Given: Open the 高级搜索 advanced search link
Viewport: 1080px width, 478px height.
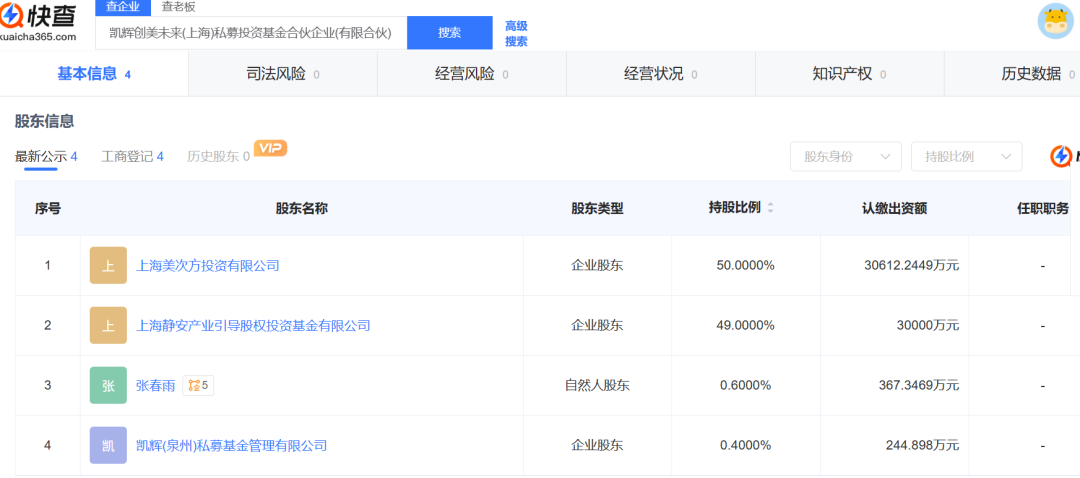Looking at the screenshot, I should [x=516, y=33].
